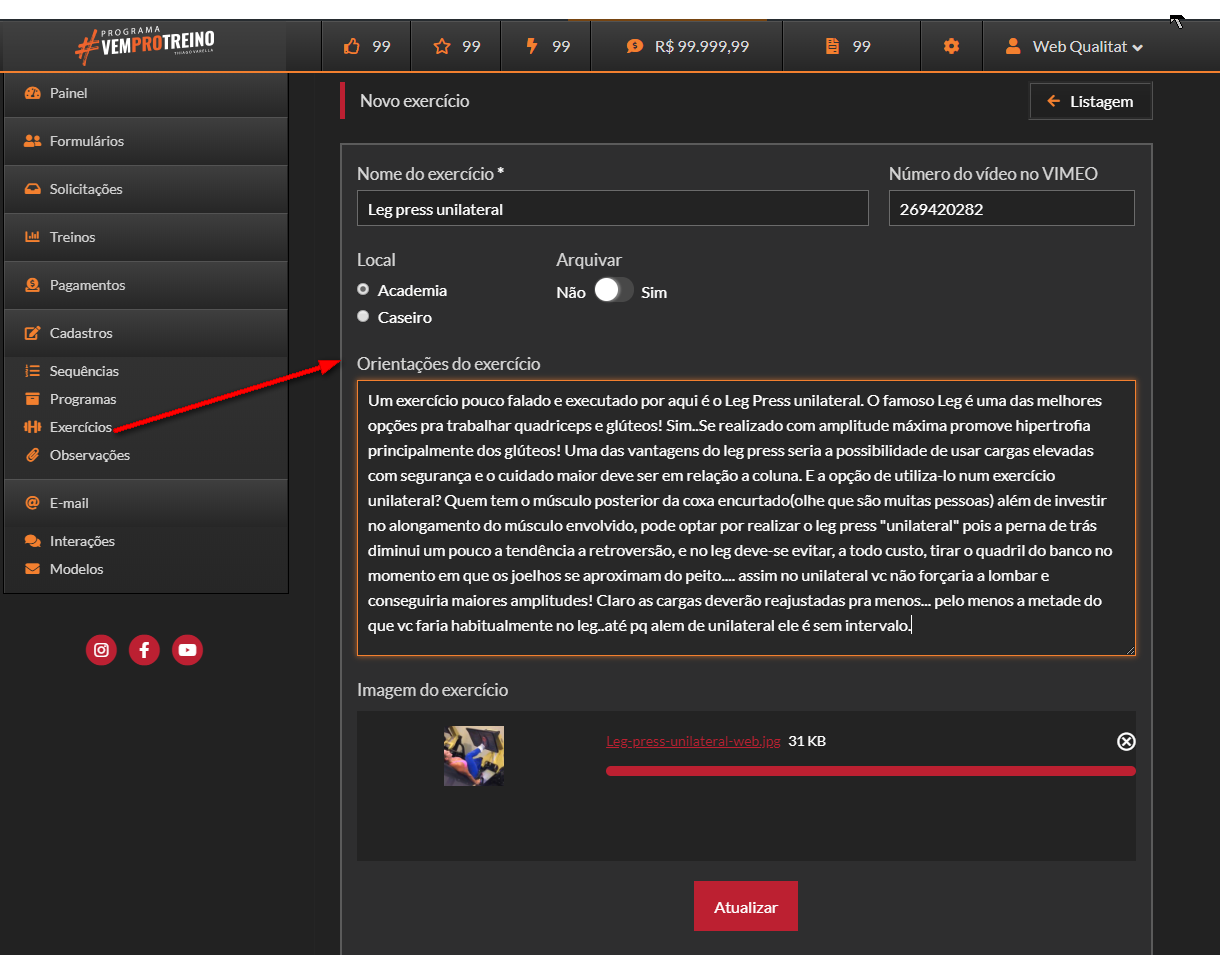
Task: Click the Treinos bar chart icon
Action: coord(32,237)
